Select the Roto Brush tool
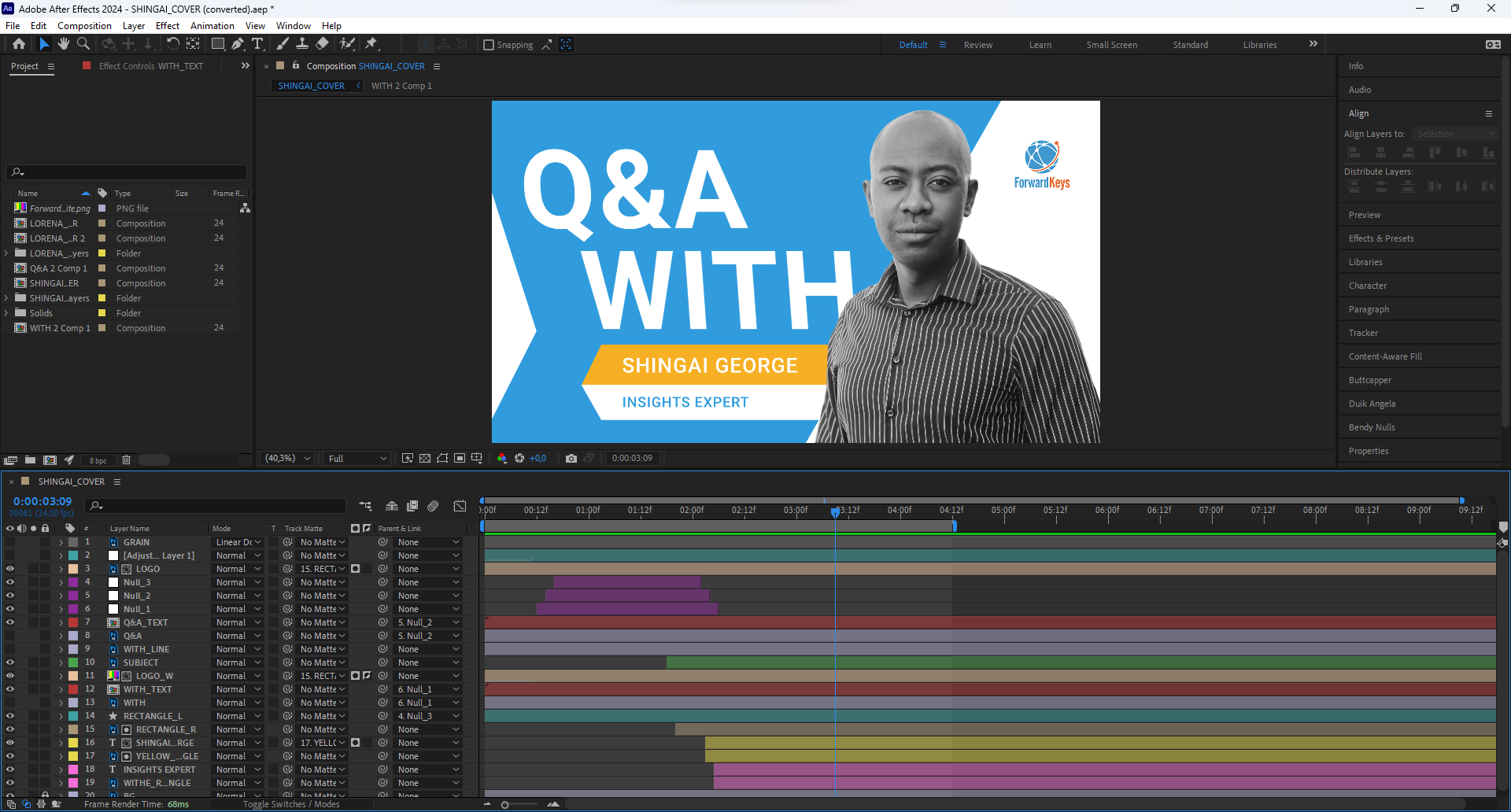 pos(347,44)
